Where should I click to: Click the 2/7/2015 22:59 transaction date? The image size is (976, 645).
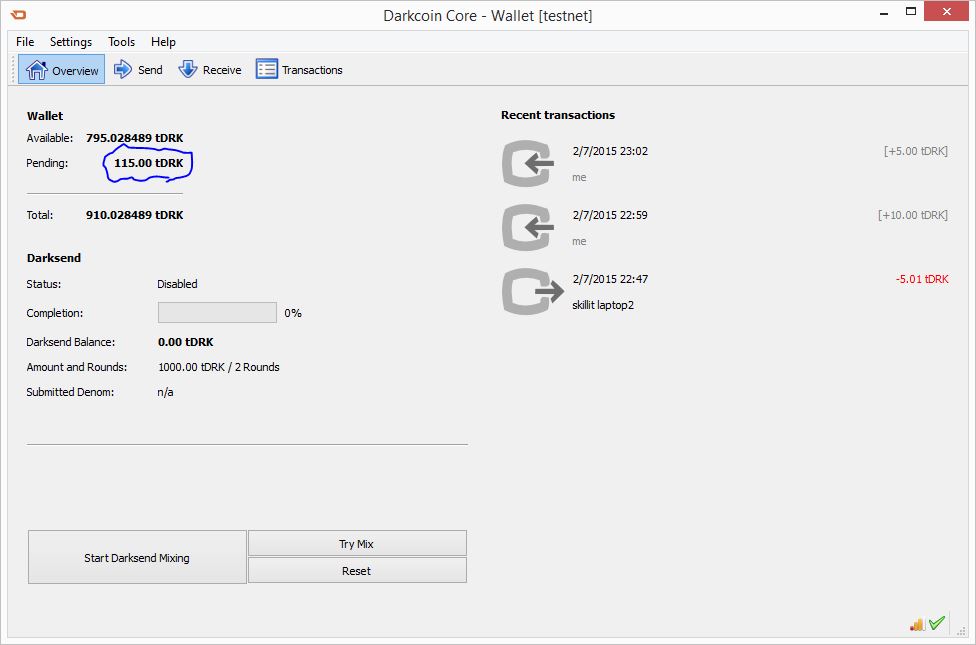tap(610, 215)
